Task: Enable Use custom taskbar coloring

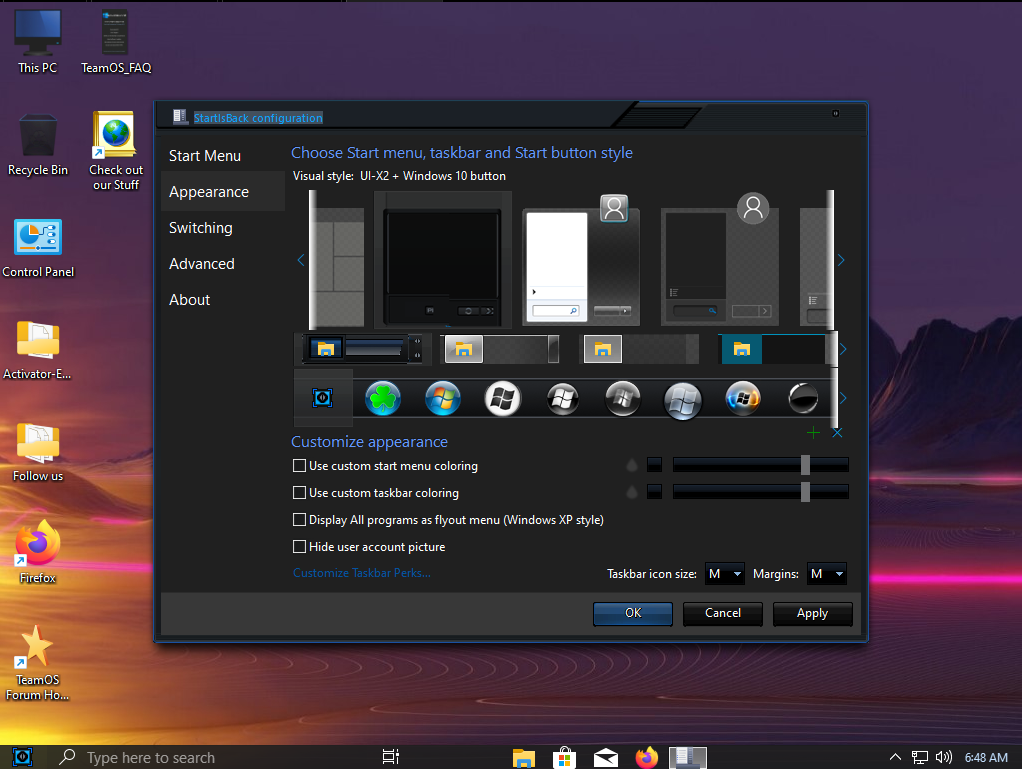Action: tap(299, 493)
